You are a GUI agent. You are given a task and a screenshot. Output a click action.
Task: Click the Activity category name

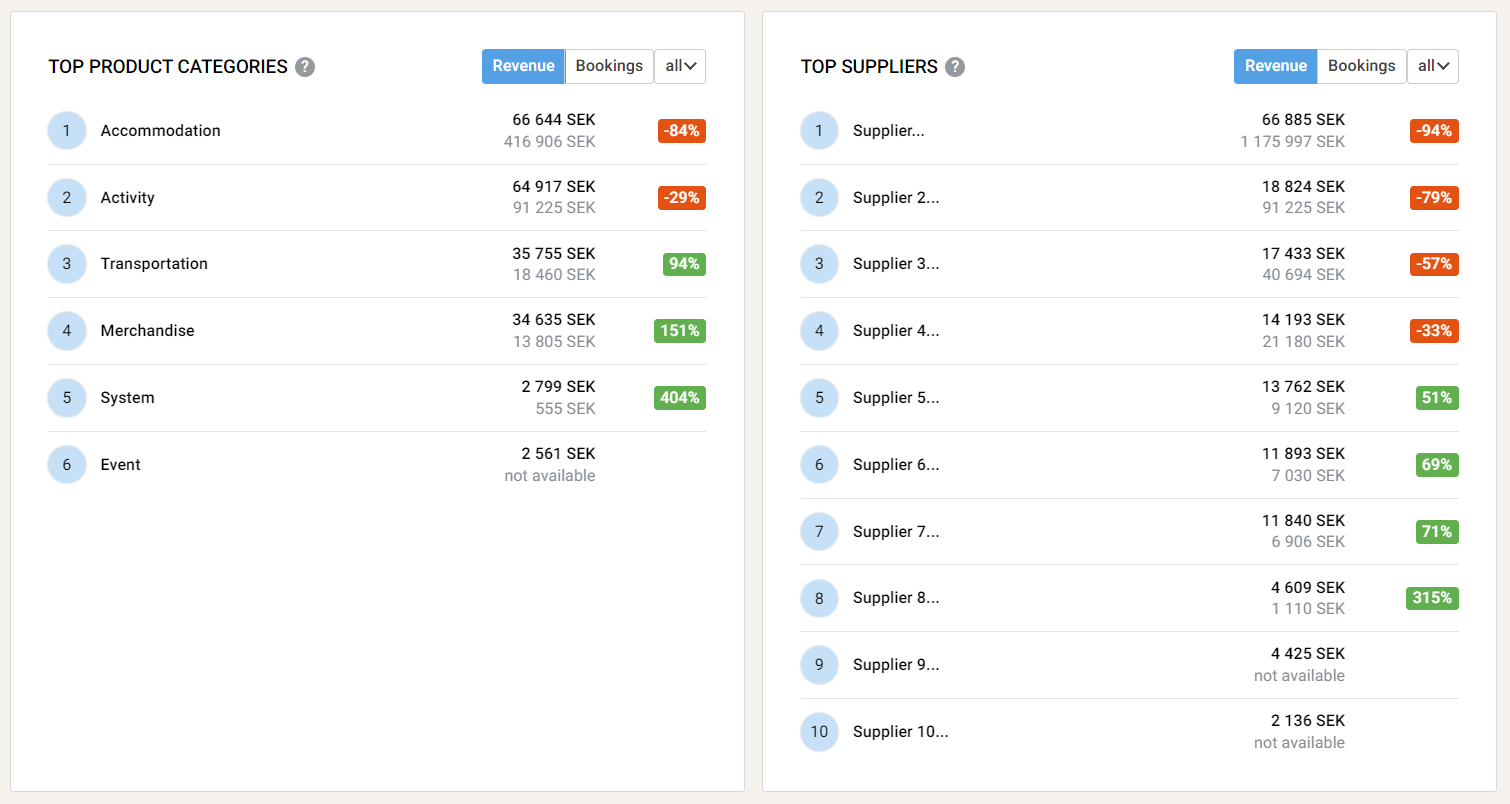[127, 198]
